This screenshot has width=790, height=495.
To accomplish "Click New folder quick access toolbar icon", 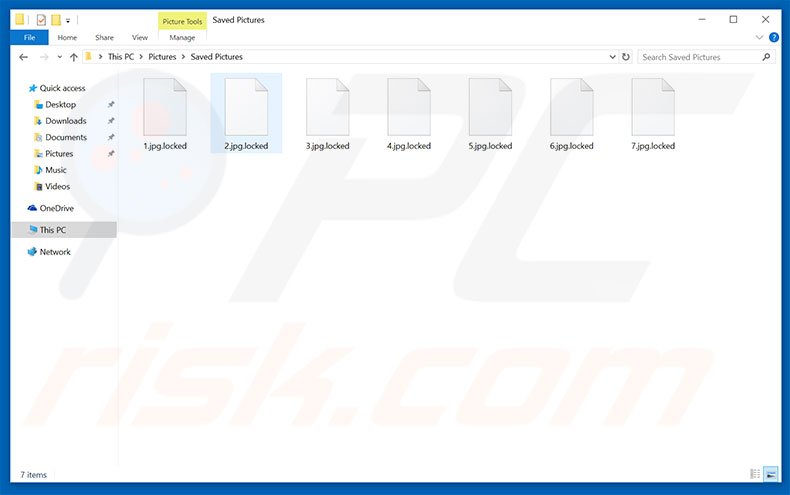I will [56, 20].
